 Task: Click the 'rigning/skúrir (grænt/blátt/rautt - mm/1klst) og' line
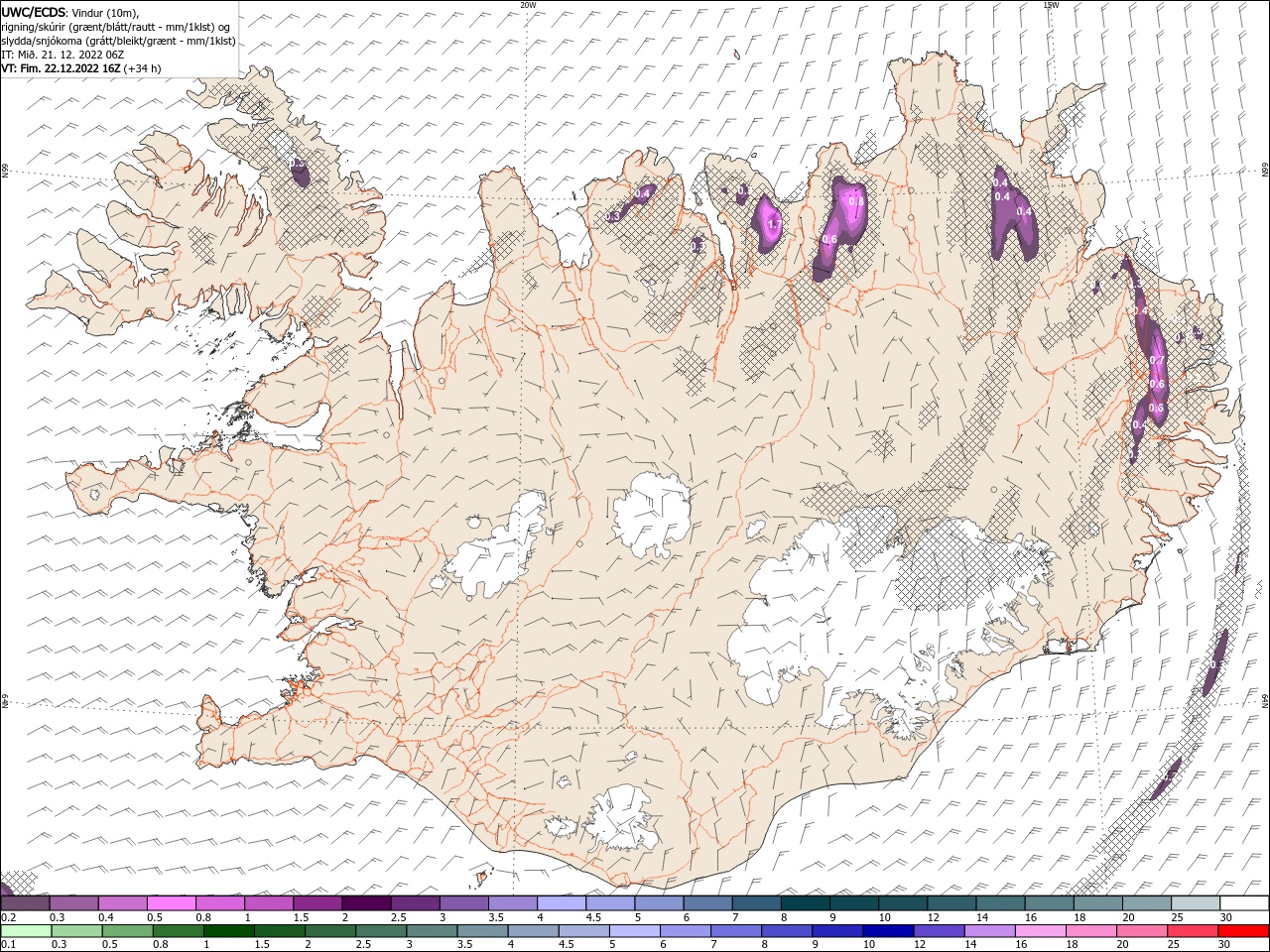click(x=116, y=27)
